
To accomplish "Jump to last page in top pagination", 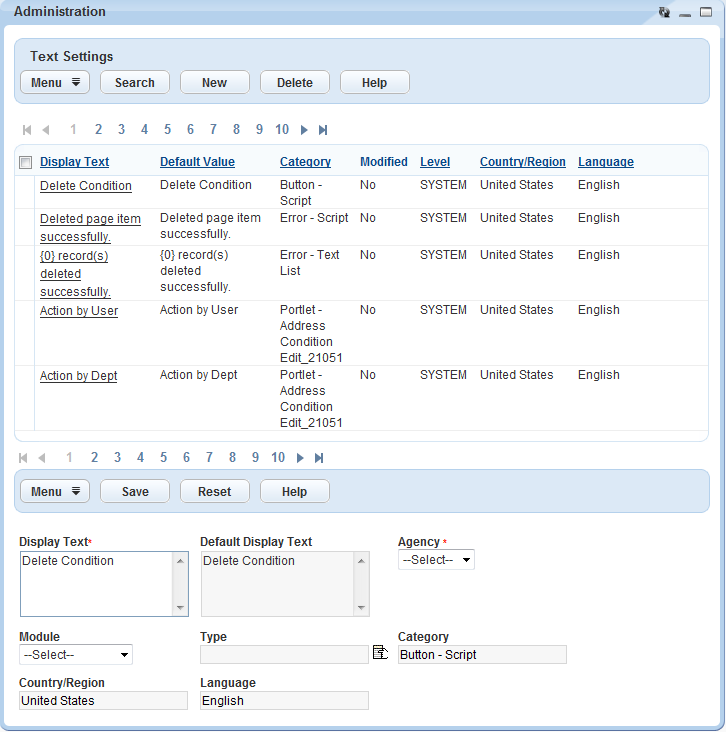I will [323, 130].
